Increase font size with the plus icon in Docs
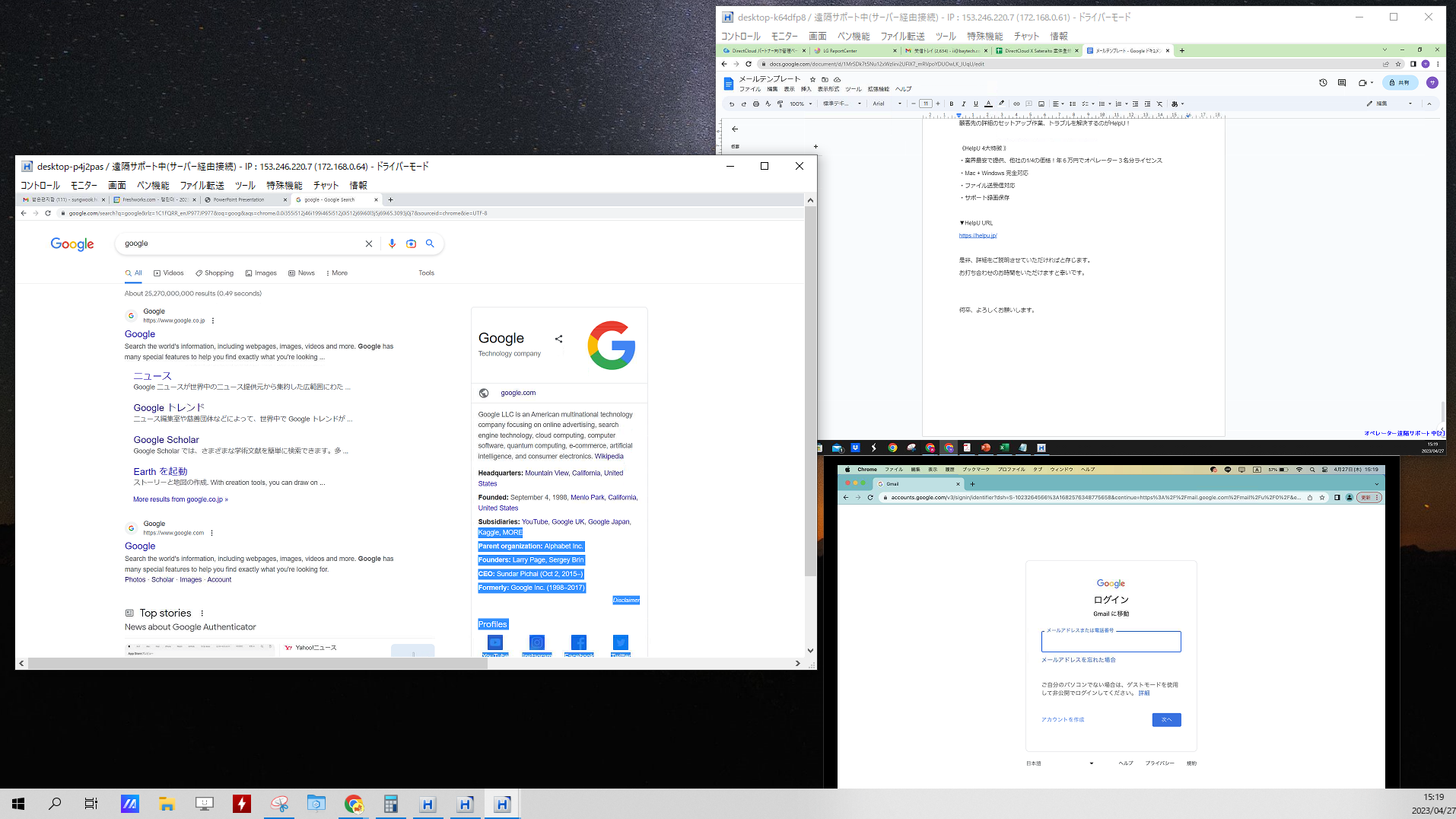Screen dimensions: 1456x819 pos(938,104)
